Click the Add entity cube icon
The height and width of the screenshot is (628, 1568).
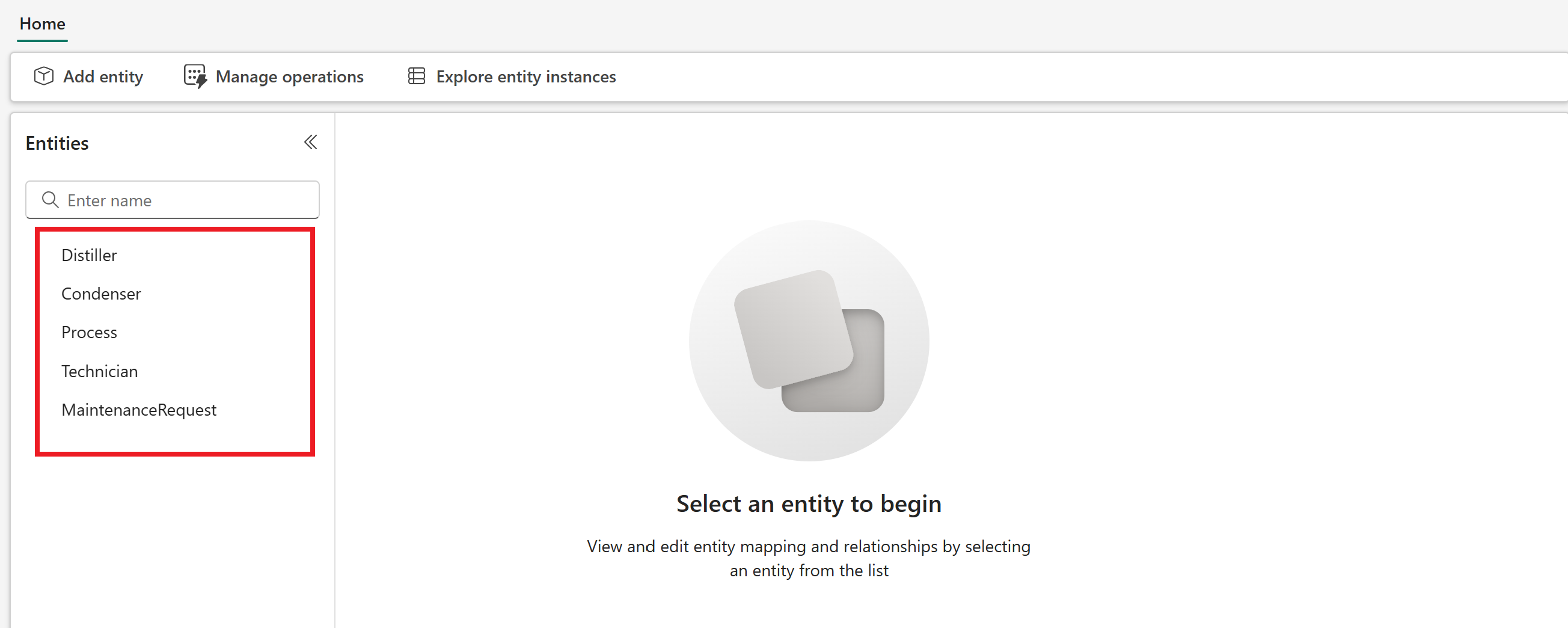tap(44, 76)
